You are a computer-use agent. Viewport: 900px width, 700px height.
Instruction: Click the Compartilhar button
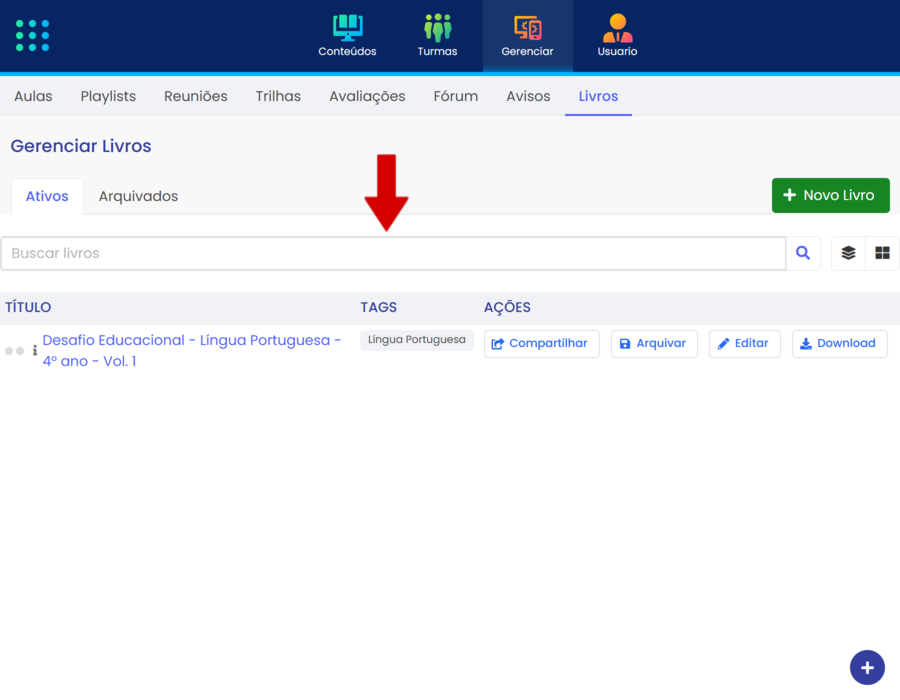[542, 343]
